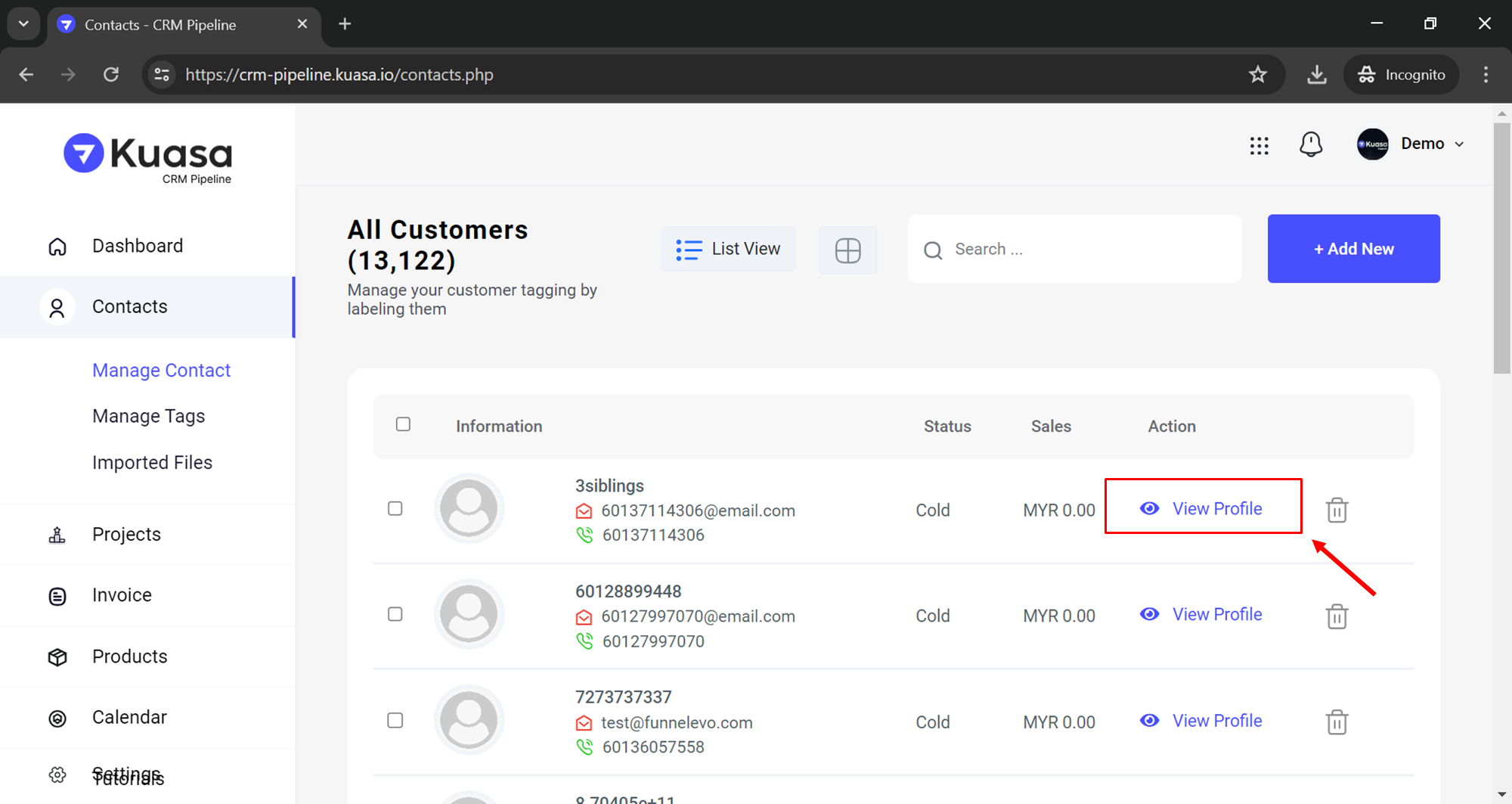This screenshot has width=1512, height=804.
Task: Bookmark this page with star icon
Action: tap(1257, 74)
